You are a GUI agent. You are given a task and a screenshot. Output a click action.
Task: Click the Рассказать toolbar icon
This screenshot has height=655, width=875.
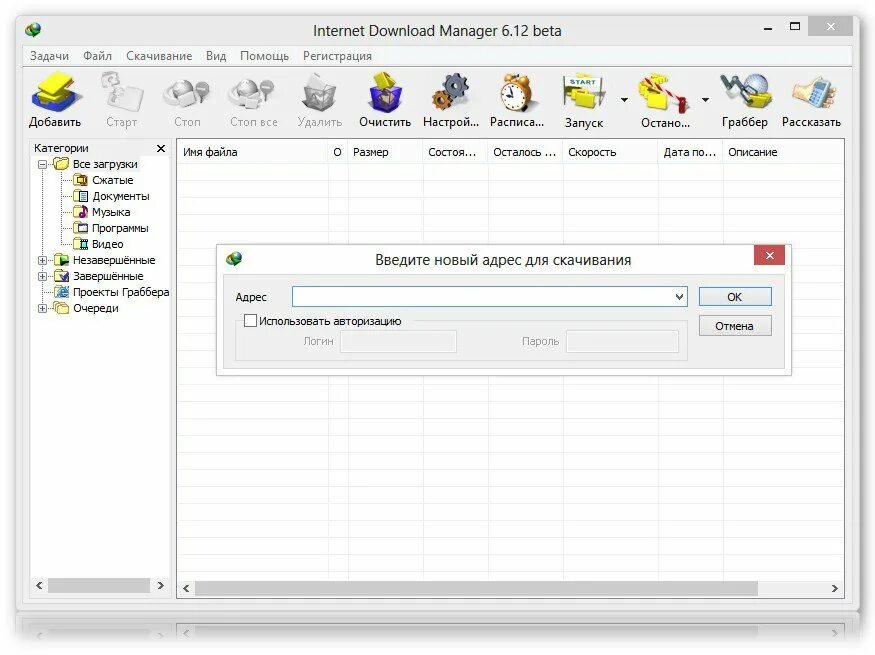(x=812, y=92)
